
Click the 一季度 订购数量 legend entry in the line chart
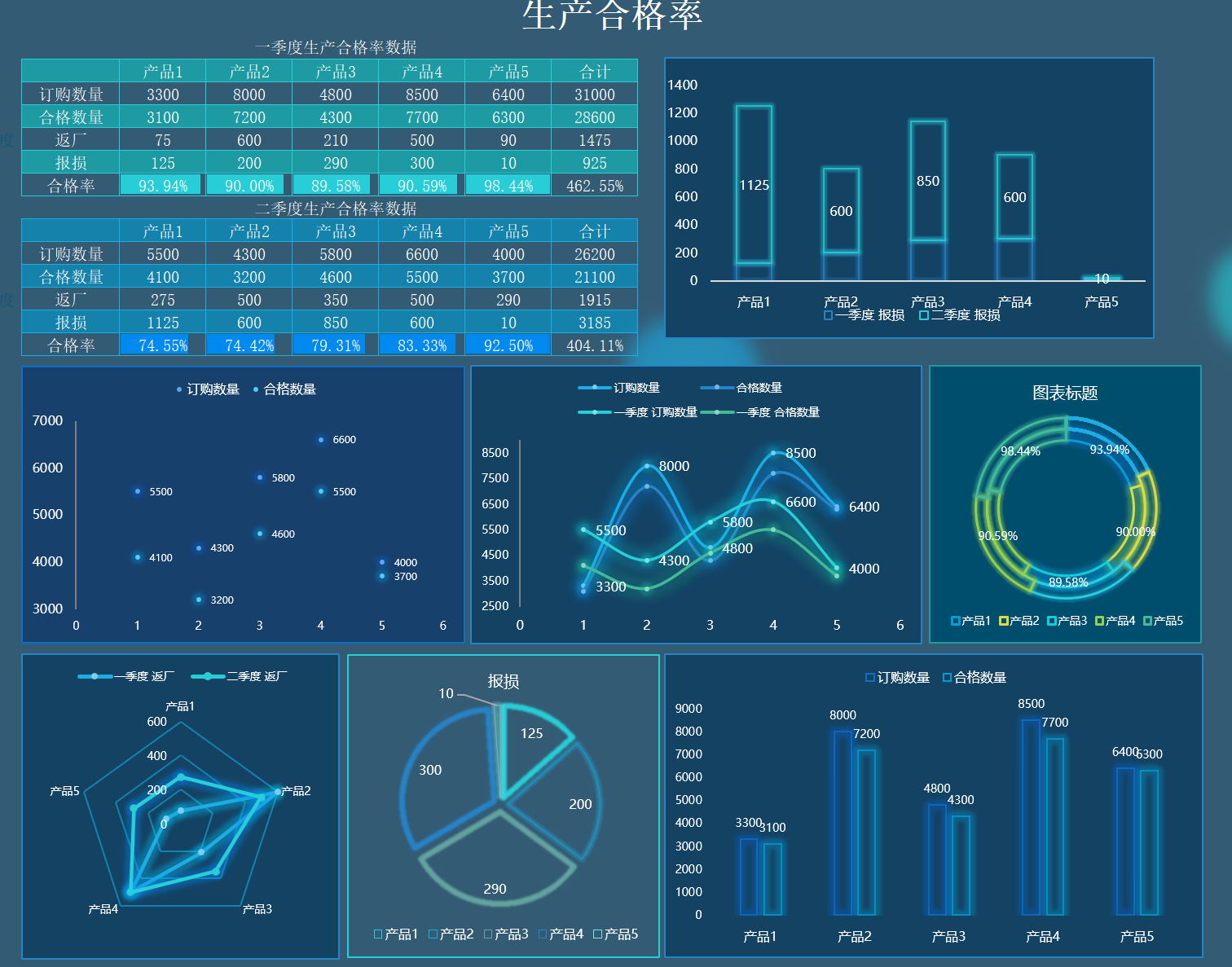coord(638,412)
